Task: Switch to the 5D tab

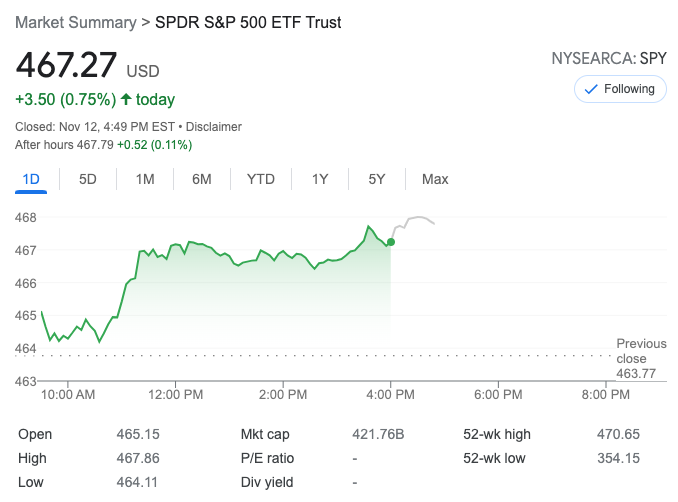Action: [88, 179]
